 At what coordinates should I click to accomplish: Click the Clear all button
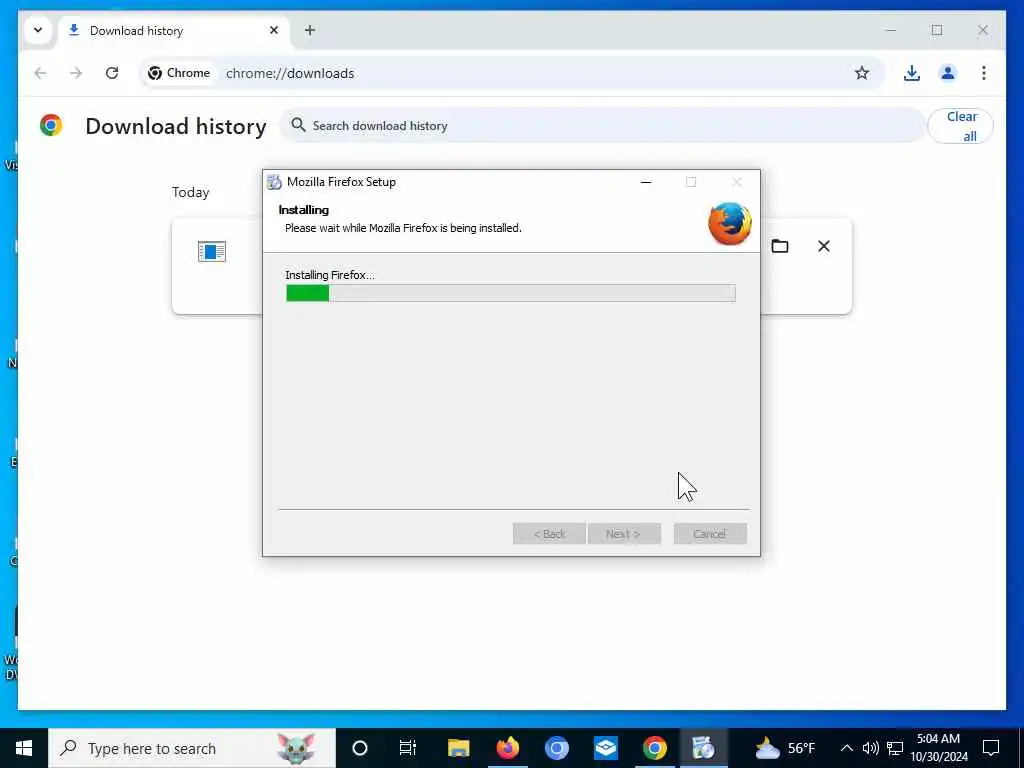[x=961, y=126]
